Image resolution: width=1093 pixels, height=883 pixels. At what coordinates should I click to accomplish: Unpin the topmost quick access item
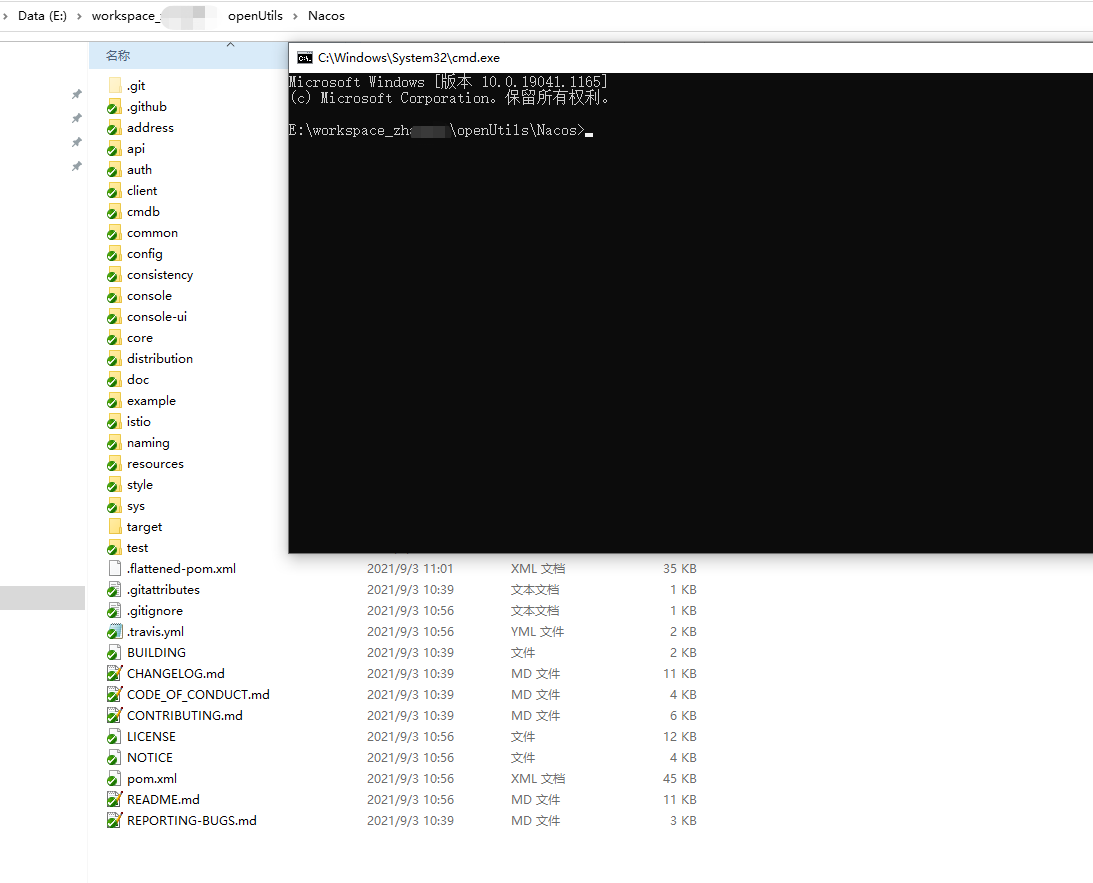[x=76, y=93]
